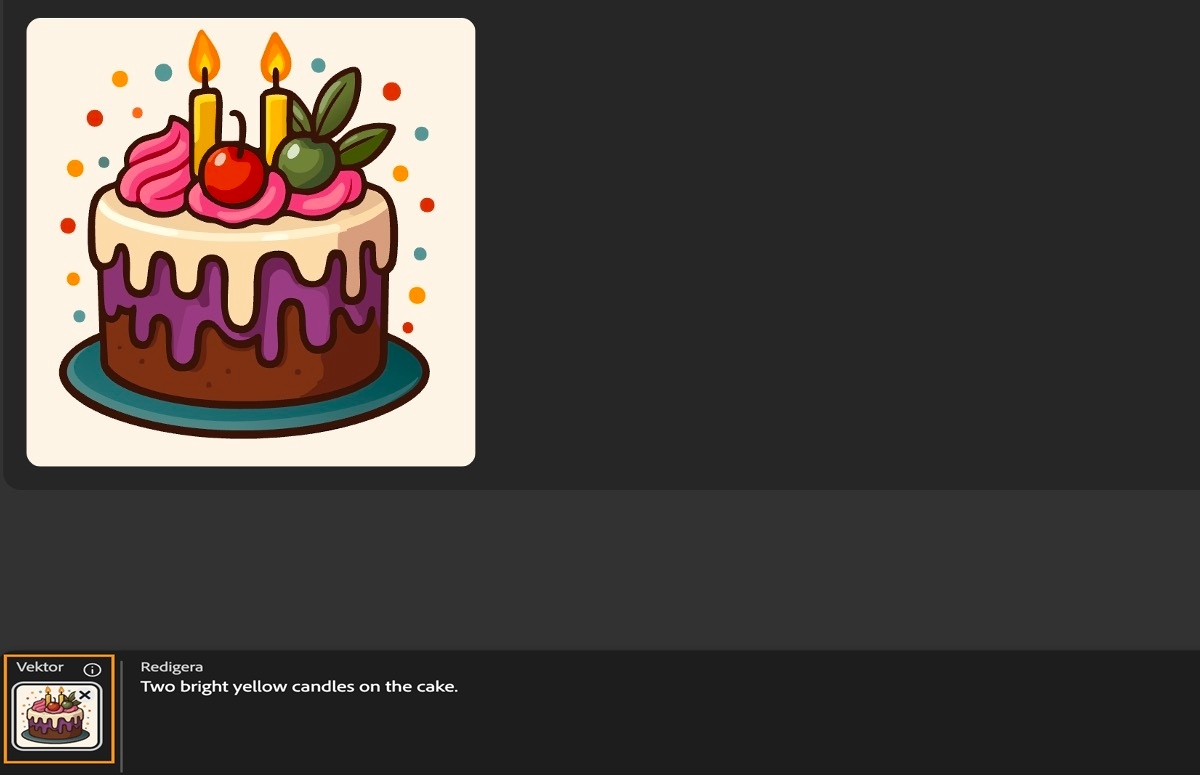
Task: Select the large generated cake image
Action: click(251, 242)
